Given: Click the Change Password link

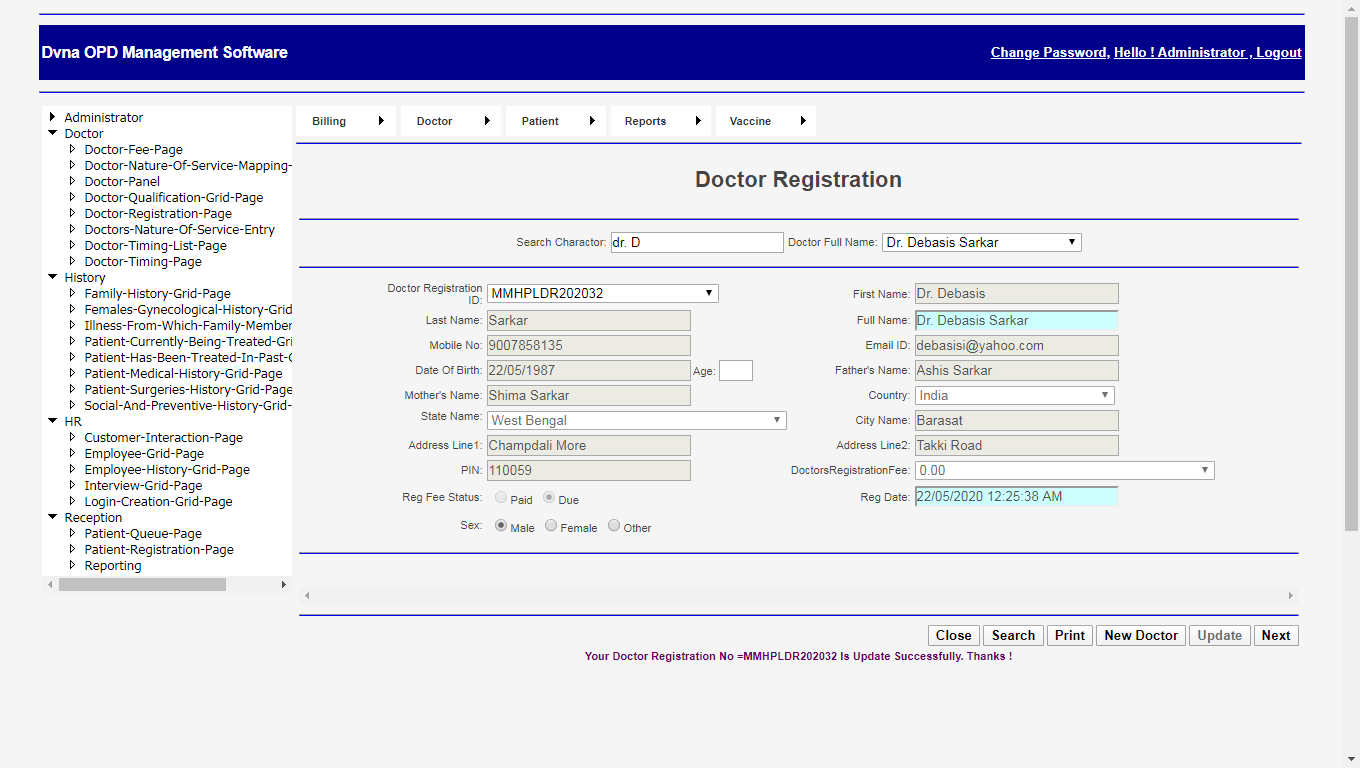Looking at the screenshot, I should tap(1048, 52).
